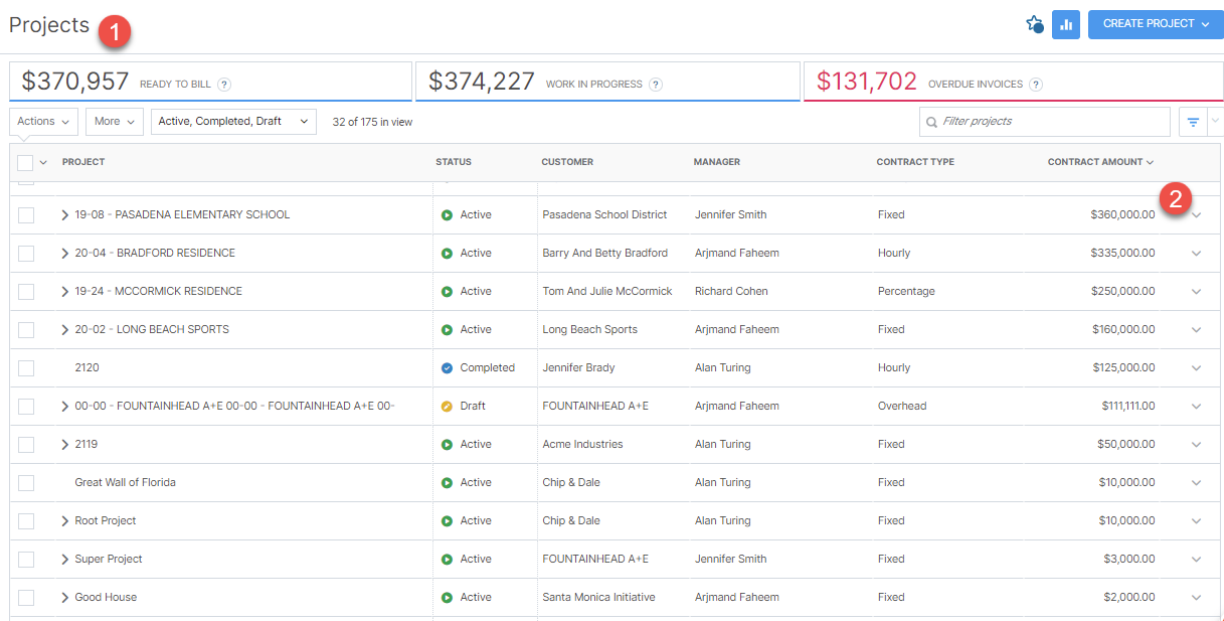This screenshot has width=1224, height=621.
Task: Click the Filter projects search field
Action: 1045,122
